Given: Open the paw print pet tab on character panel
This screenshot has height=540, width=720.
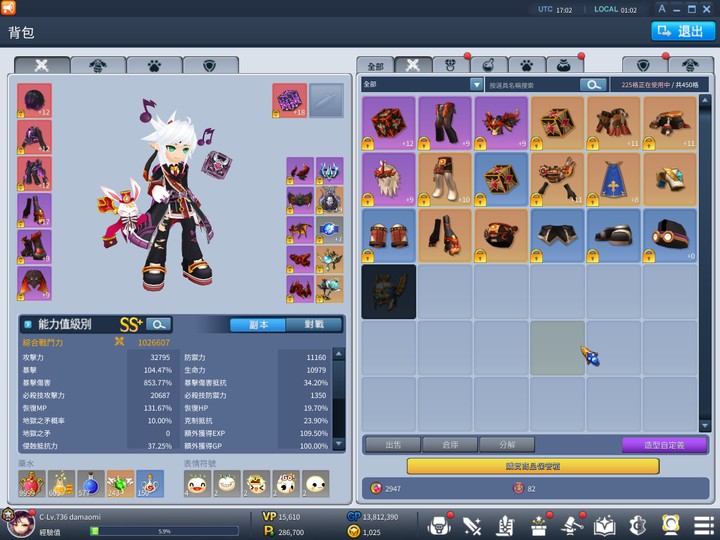Looking at the screenshot, I should coord(154,65).
